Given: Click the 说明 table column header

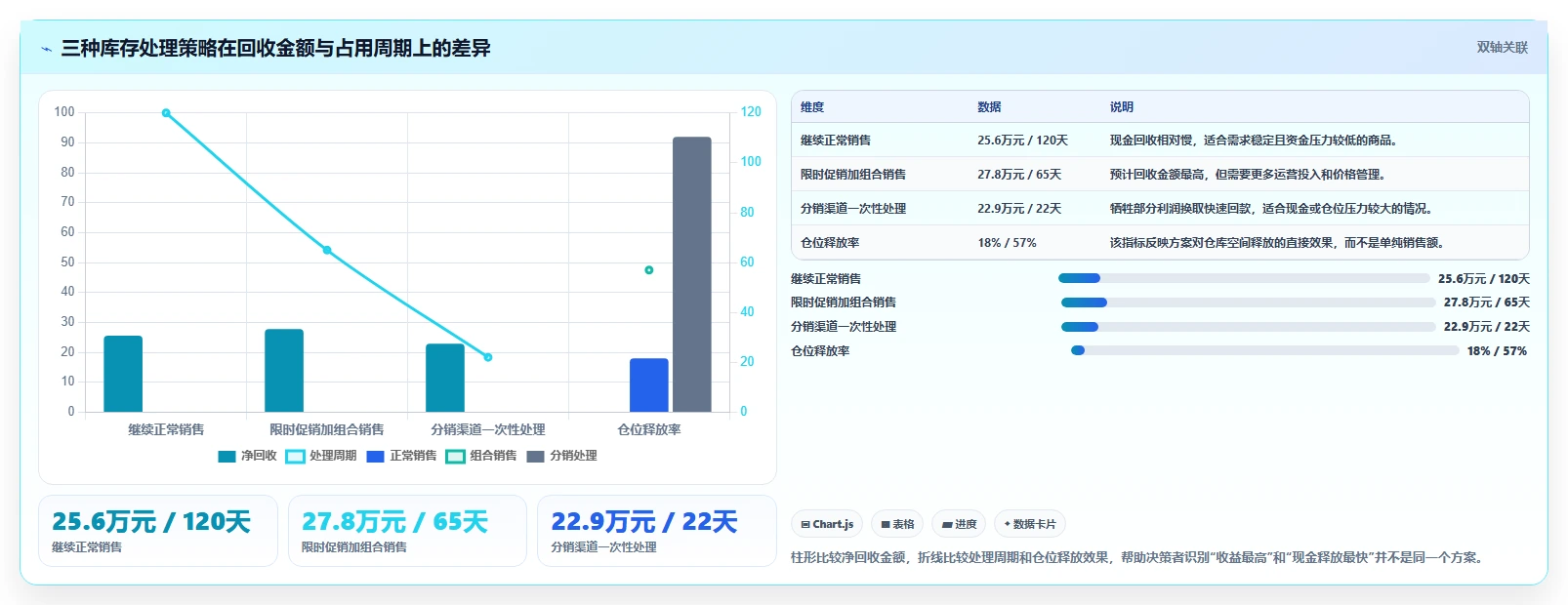Looking at the screenshot, I should (1121, 107).
